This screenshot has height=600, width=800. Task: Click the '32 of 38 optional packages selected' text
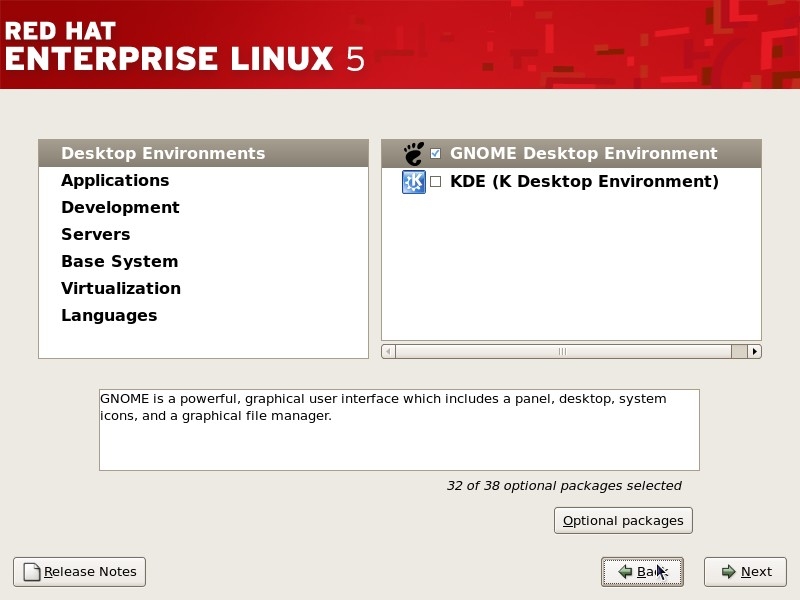[564, 486]
